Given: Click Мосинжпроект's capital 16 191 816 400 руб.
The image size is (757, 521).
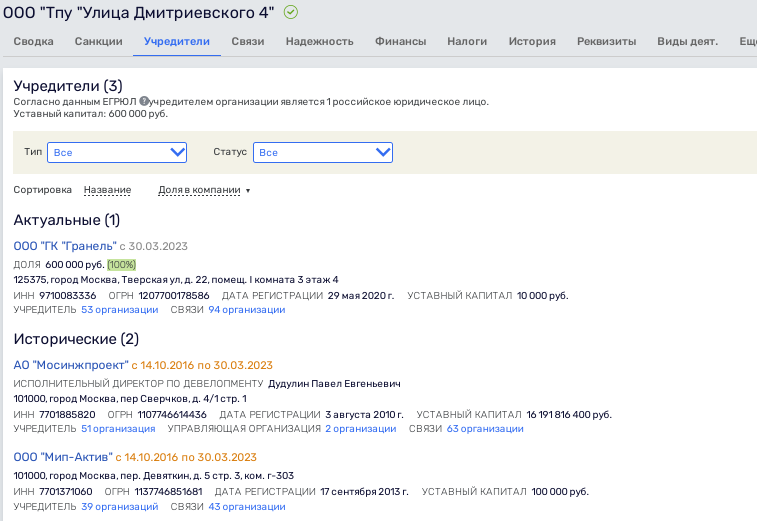Looking at the screenshot, I should click(569, 415).
